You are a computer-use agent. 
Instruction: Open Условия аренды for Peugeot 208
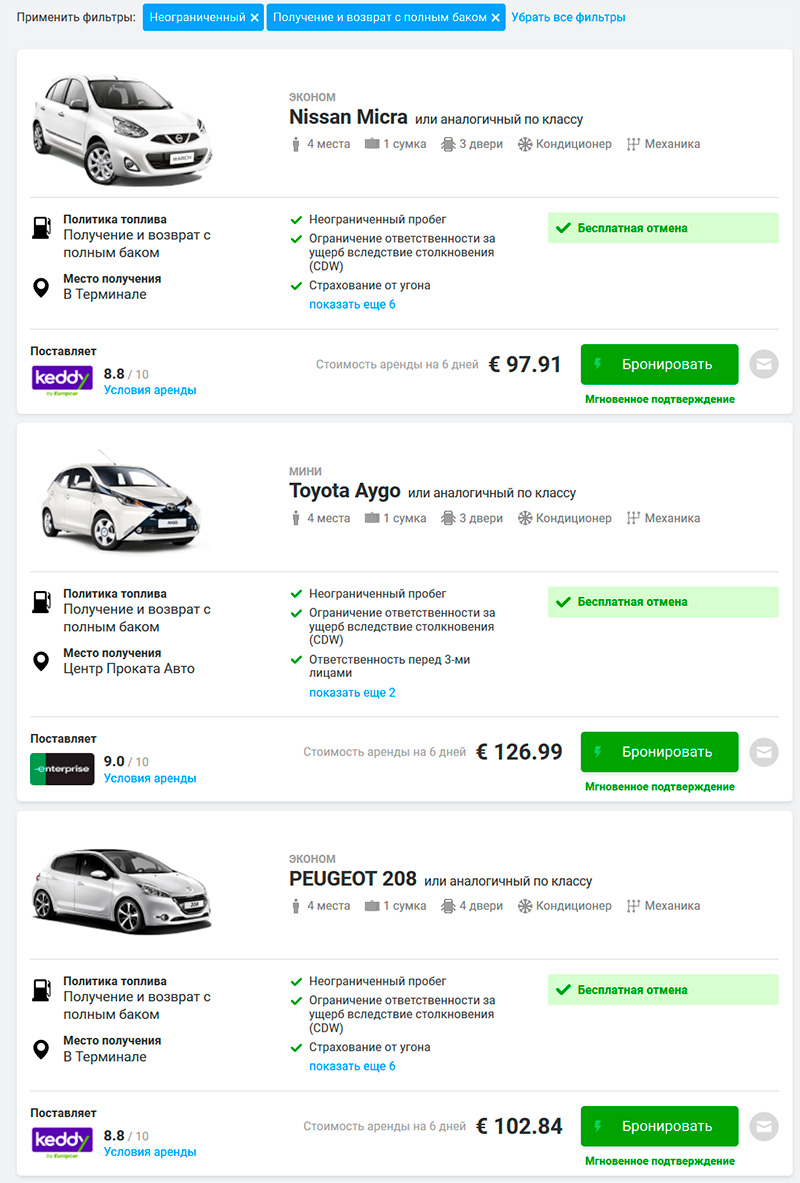[x=150, y=1152]
